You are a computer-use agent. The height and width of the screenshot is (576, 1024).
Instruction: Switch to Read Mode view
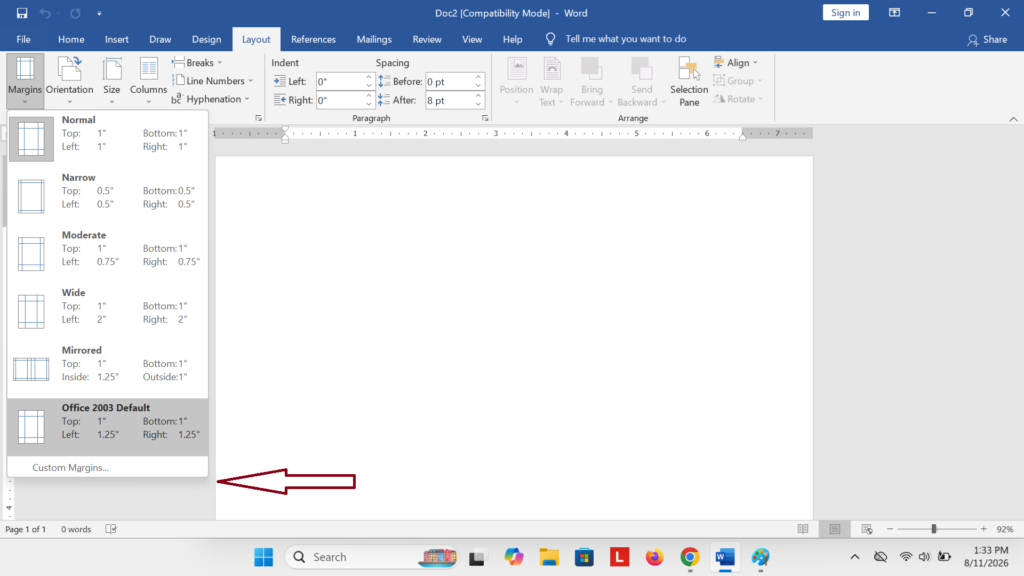click(x=803, y=529)
